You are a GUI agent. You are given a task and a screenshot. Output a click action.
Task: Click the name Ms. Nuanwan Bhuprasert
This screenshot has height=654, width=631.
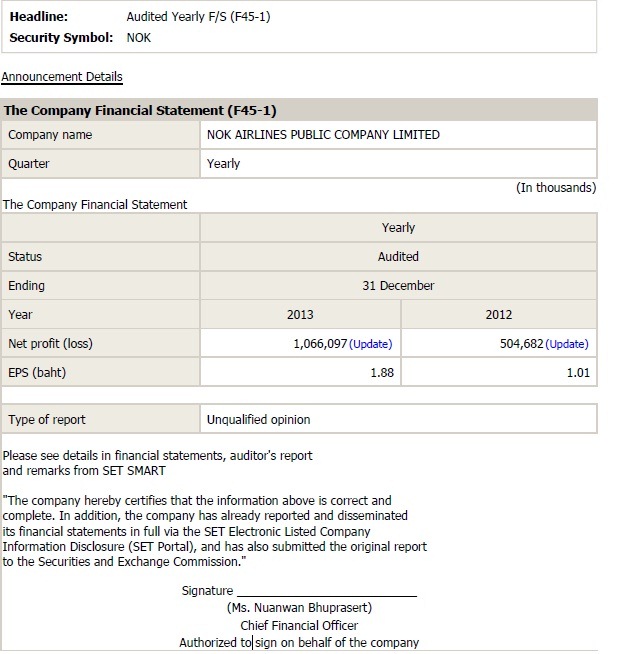coord(299,608)
